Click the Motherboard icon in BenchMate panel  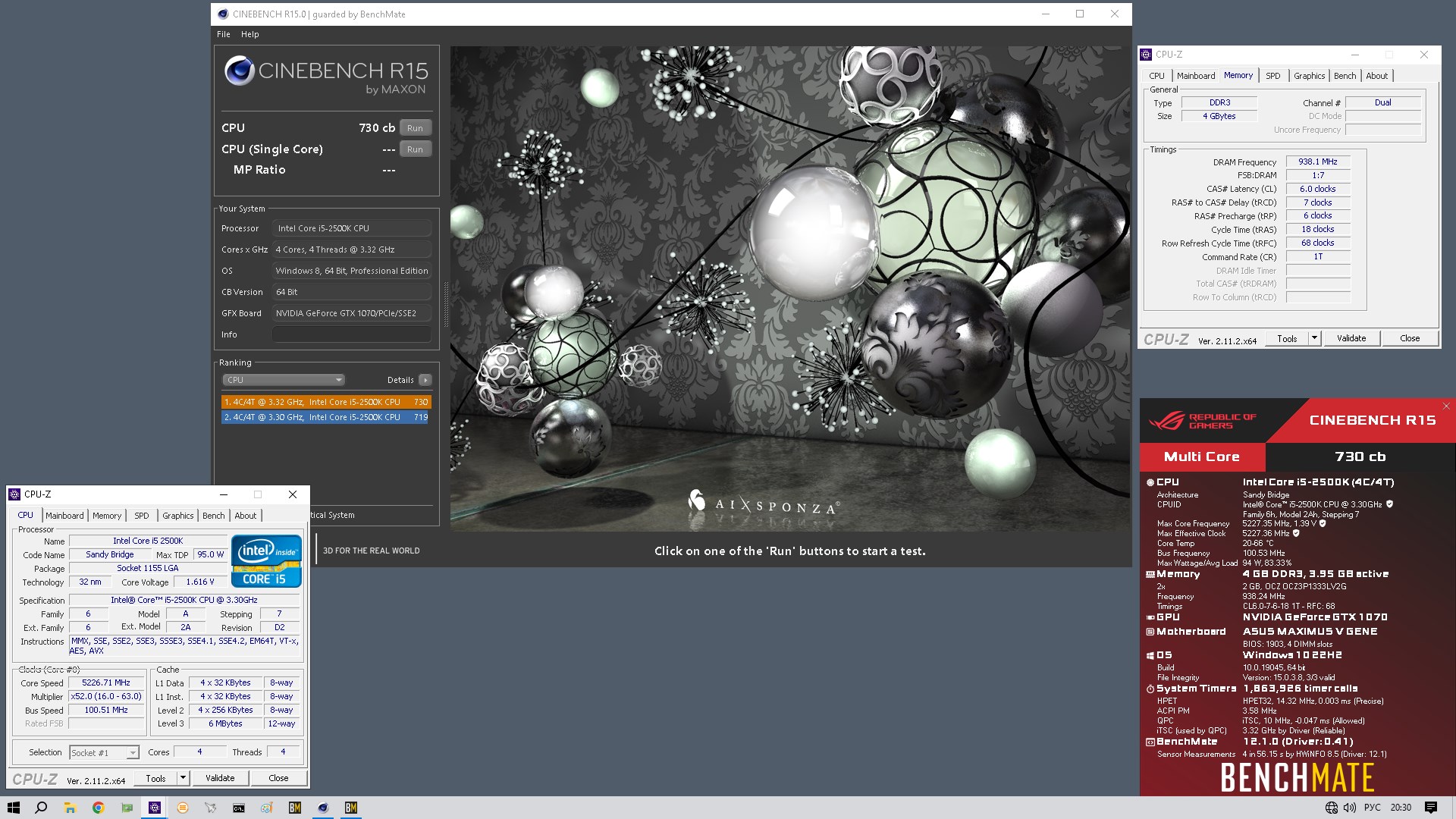tap(1150, 632)
